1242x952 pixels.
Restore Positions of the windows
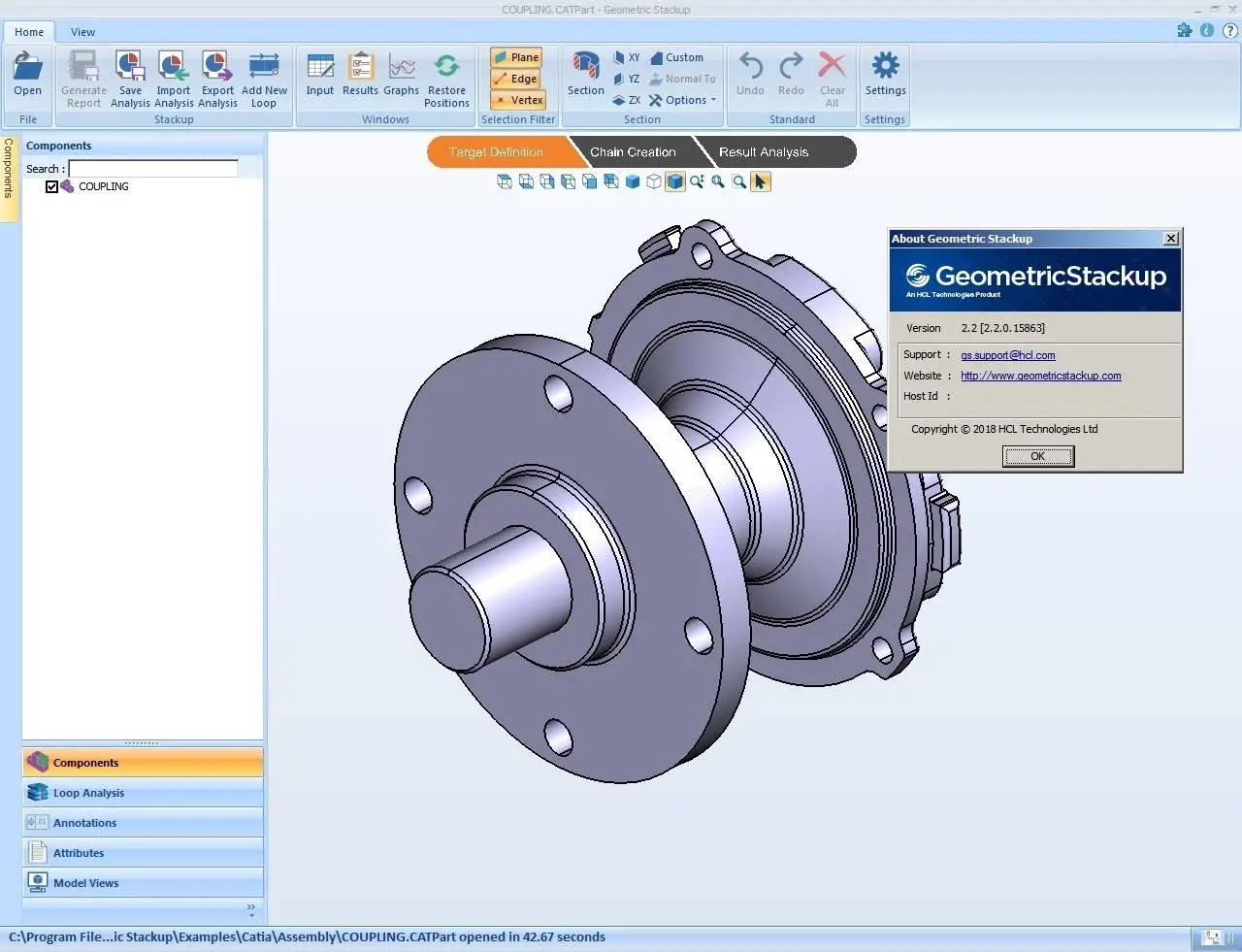tap(446, 80)
